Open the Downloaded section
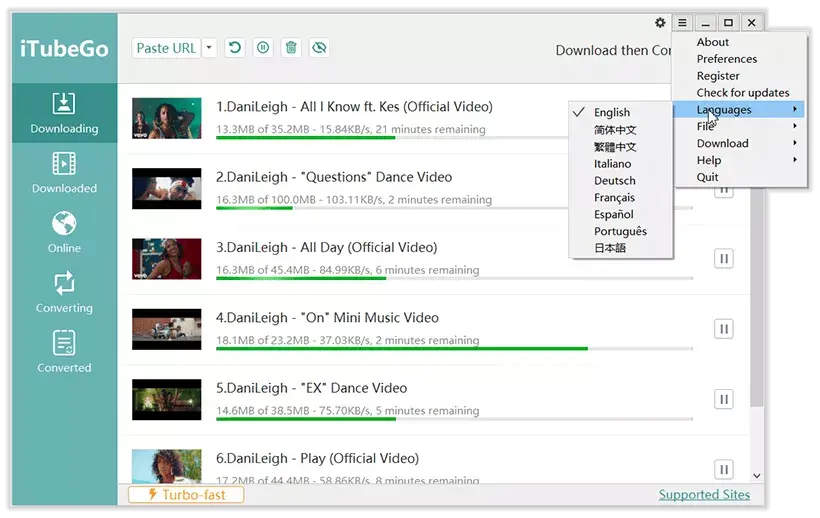The height and width of the screenshot is (518, 820). (x=64, y=172)
